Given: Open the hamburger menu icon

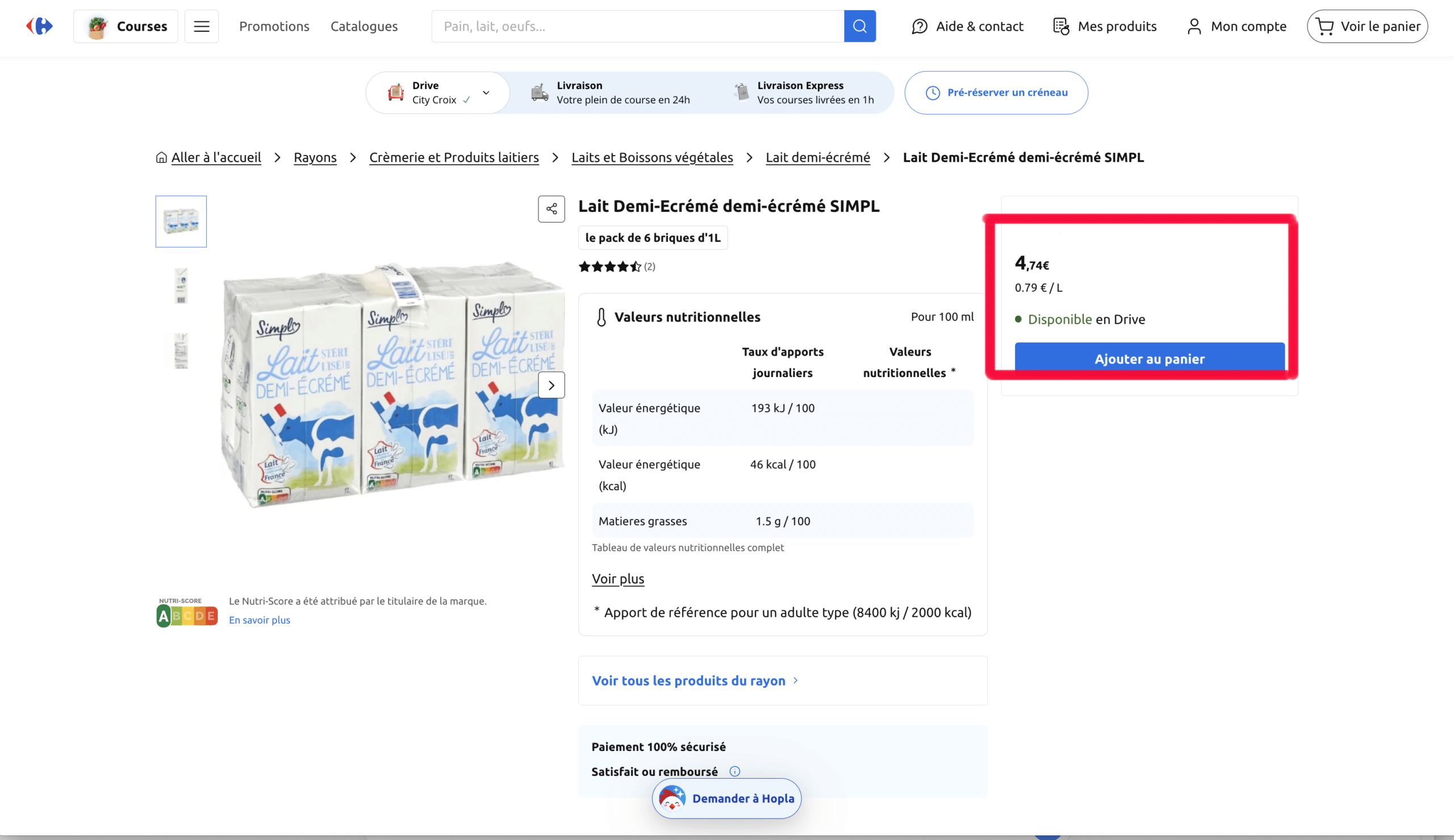Looking at the screenshot, I should (x=201, y=26).
